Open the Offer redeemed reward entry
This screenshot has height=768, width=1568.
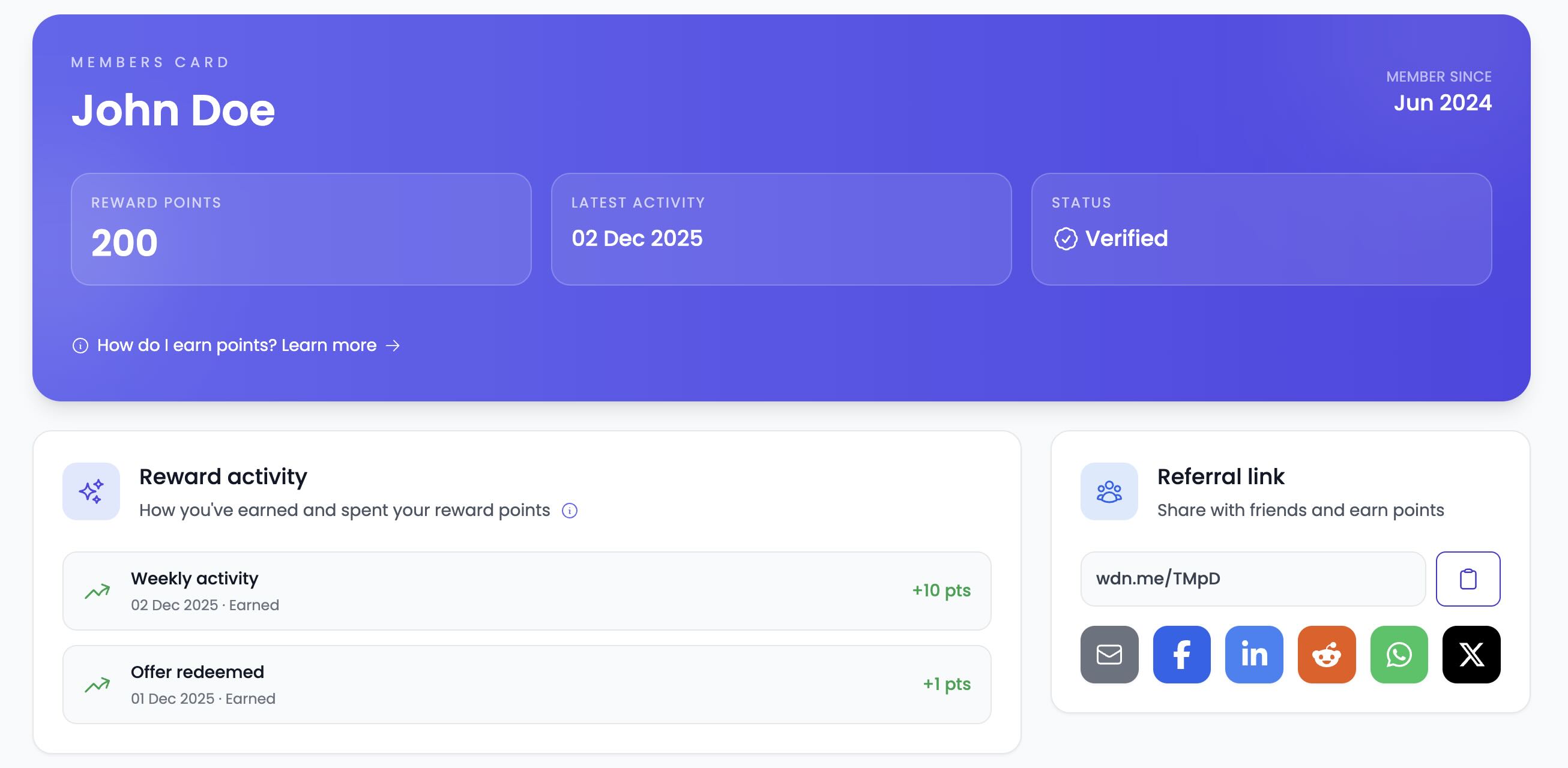point(526,684)
